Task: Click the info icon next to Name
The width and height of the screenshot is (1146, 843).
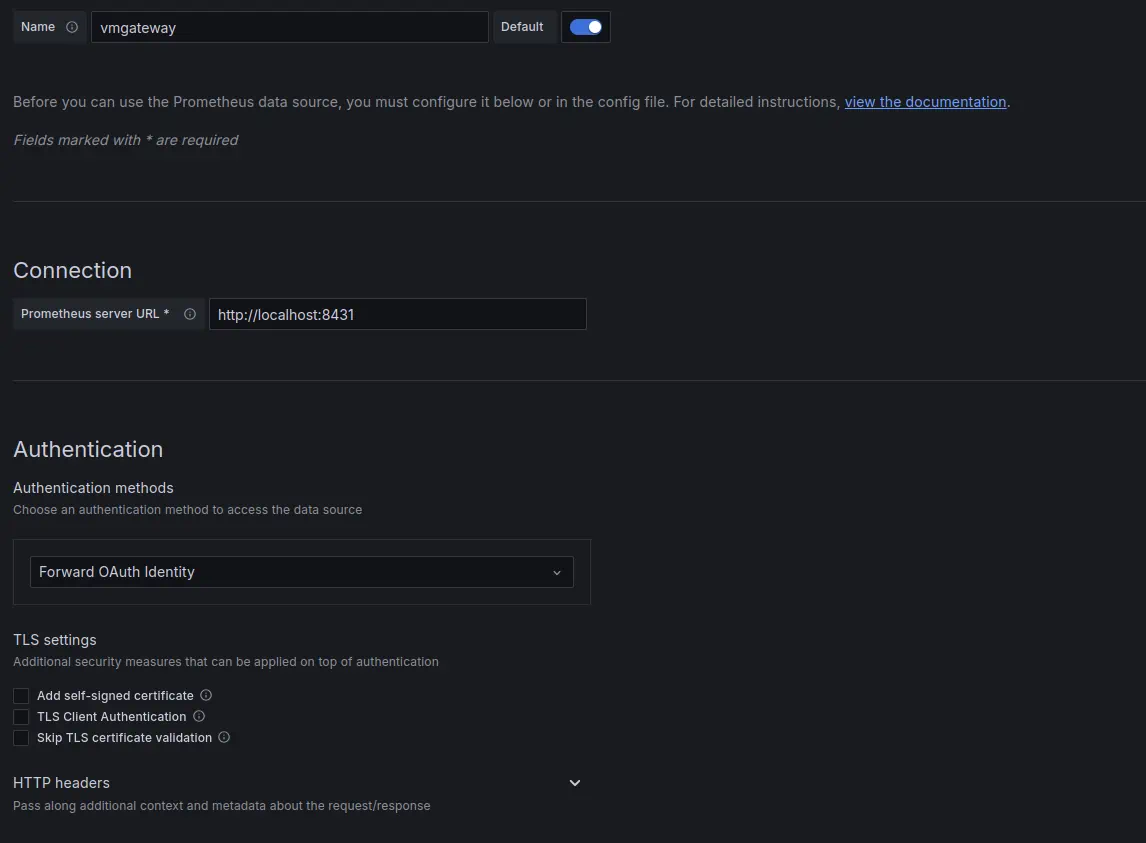Action: 72,27
